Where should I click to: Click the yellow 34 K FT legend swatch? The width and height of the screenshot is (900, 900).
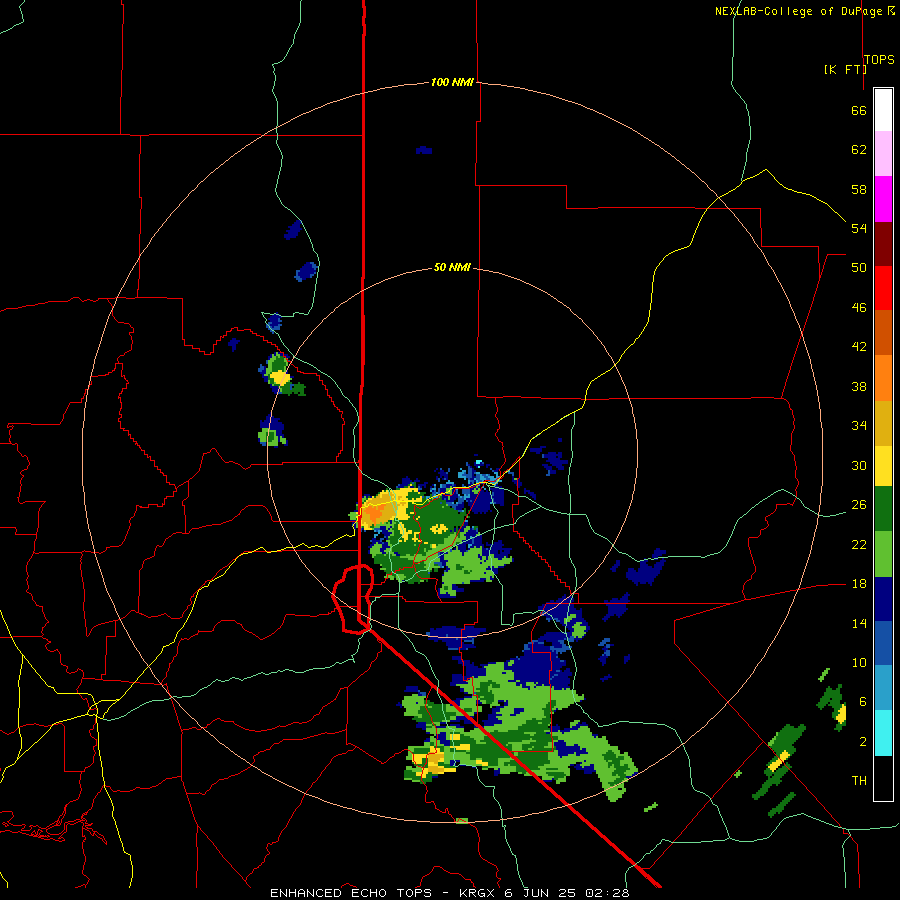pyautogui.click(x=883, y=466)
